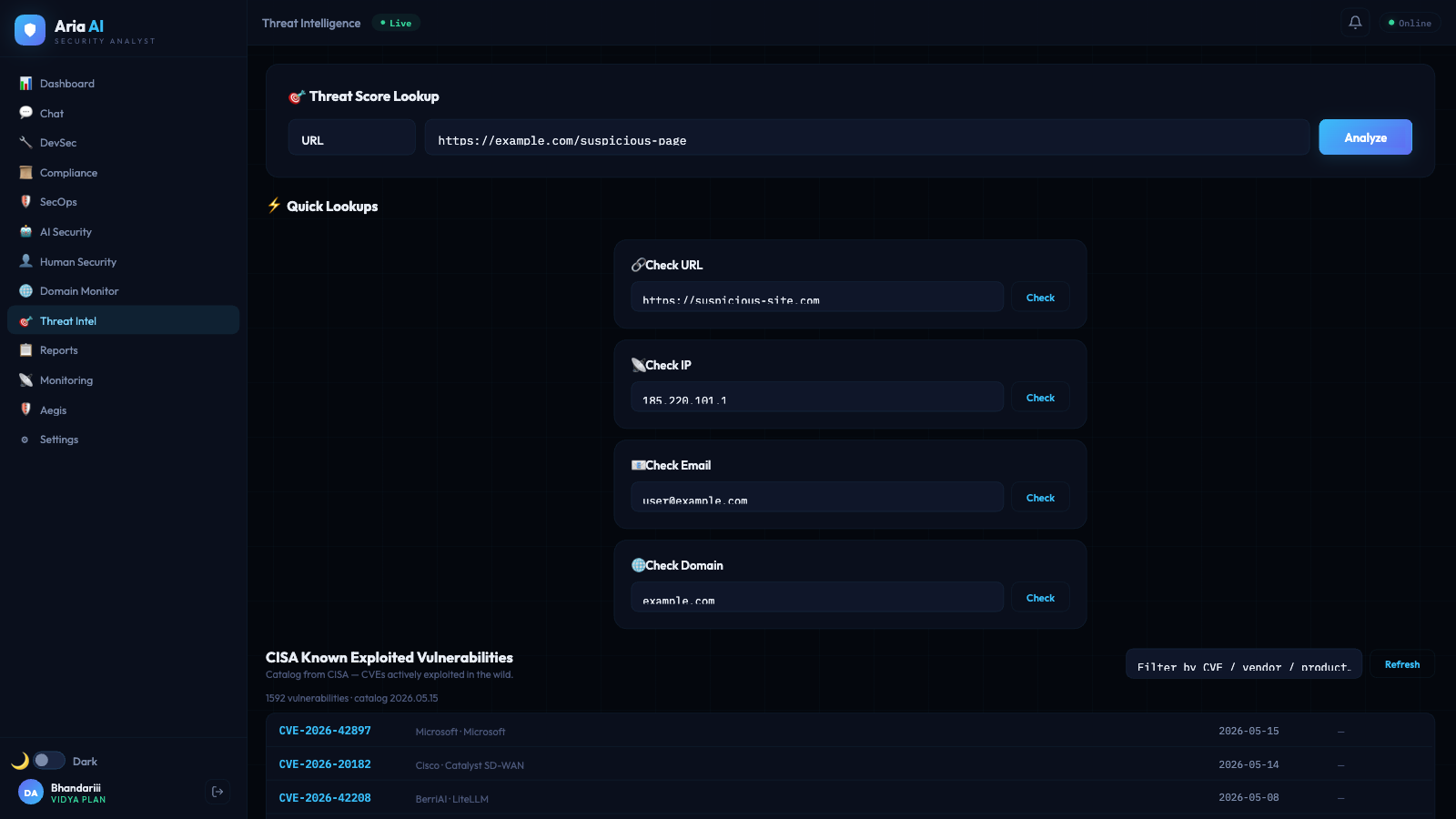Focus the Check Domain input field
This screenshot has width=1456, height=819.
pyautogui.click(x=817, y=597)
